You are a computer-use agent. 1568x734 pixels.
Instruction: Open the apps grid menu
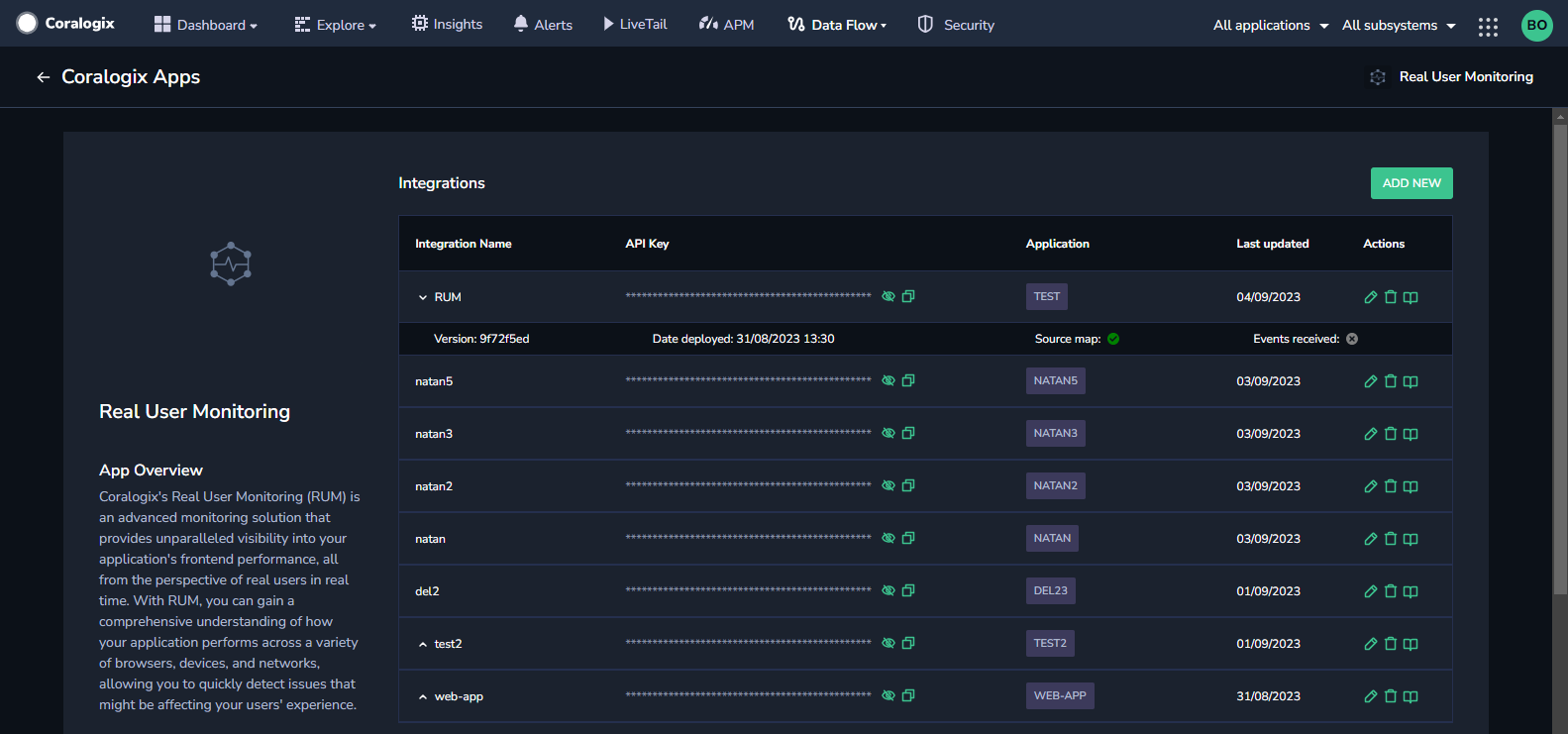click(x=1488, y=27)
